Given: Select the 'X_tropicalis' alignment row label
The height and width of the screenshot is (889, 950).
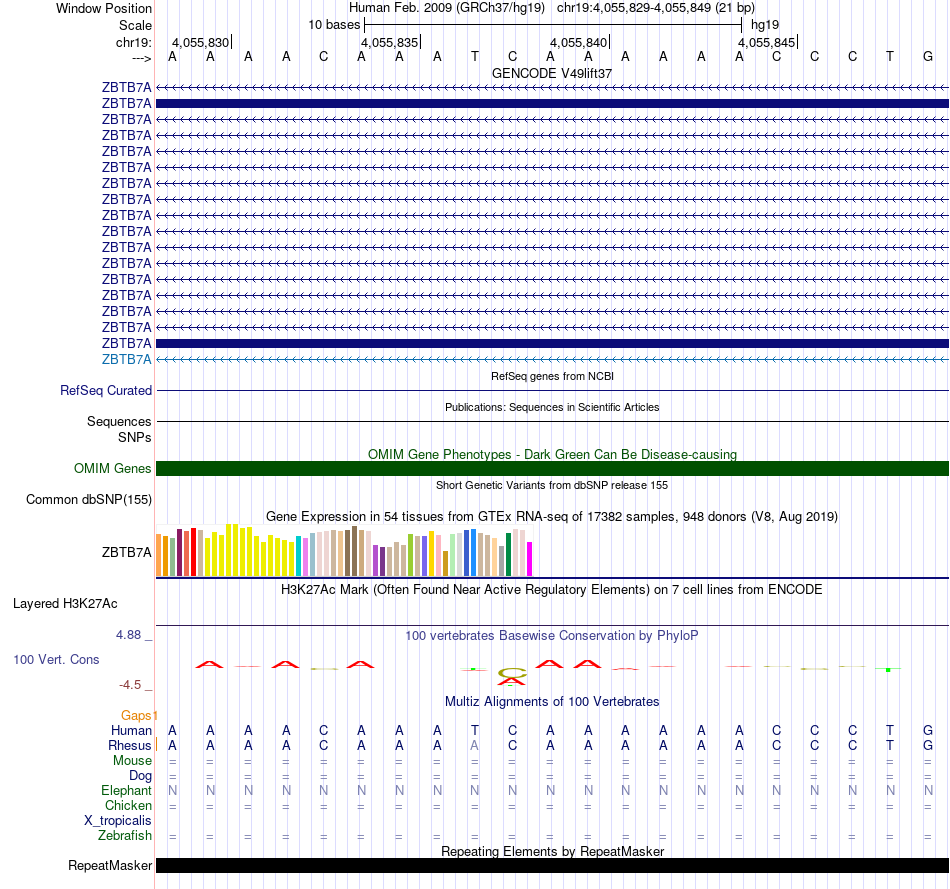Looking at the screenshot, I should (x=118, y=821).
